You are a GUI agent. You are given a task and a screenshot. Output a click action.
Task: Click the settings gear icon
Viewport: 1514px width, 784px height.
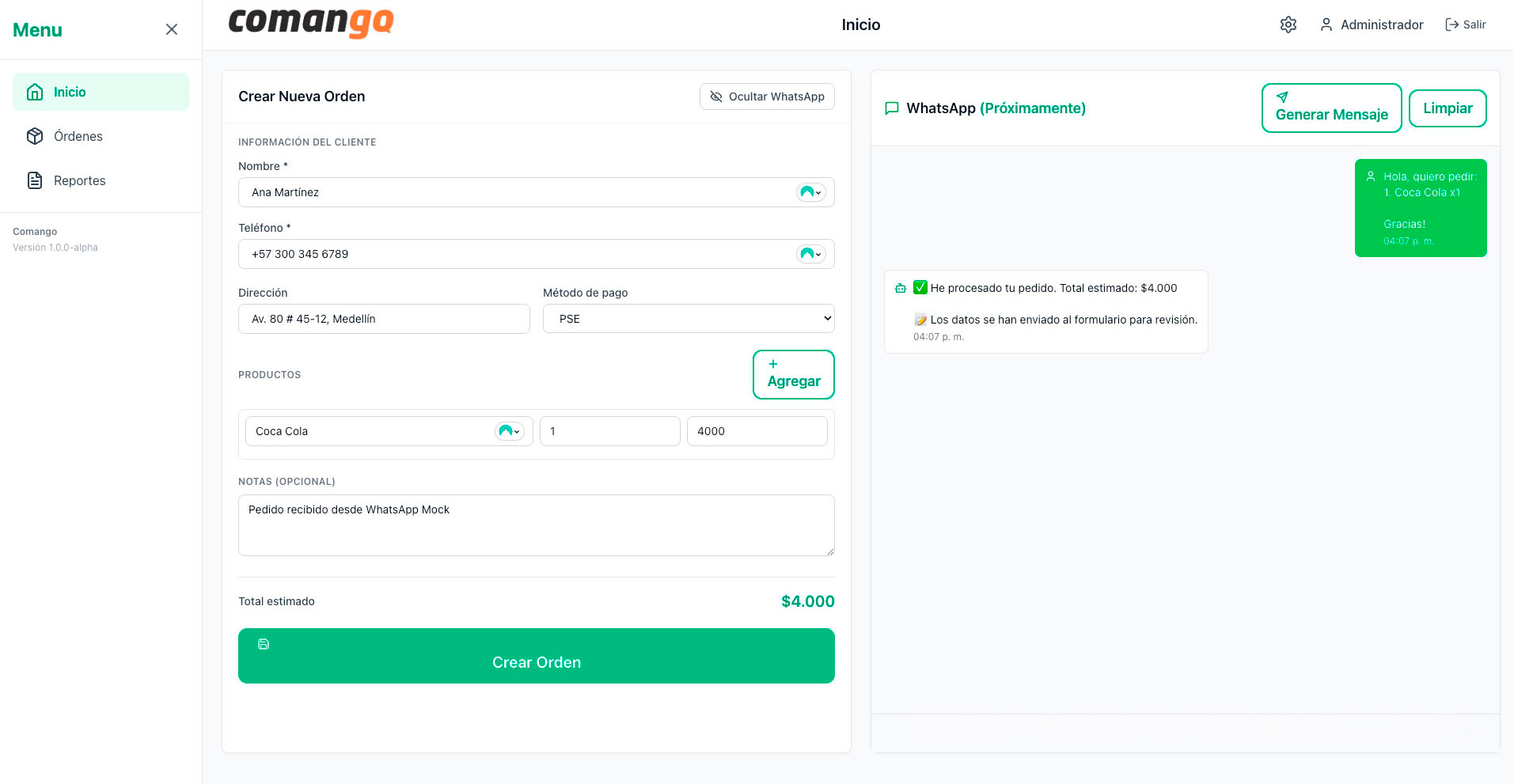[x=1288, y=25]
